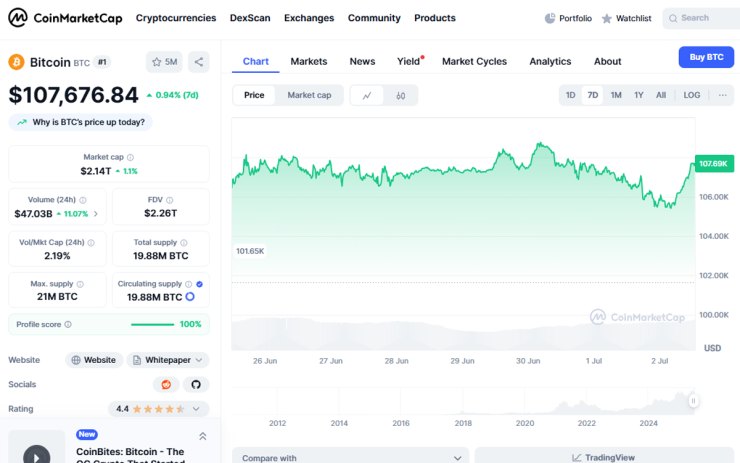Open the DexScan menu
Screen dimensions: 740x463
(x=250, y=18)
